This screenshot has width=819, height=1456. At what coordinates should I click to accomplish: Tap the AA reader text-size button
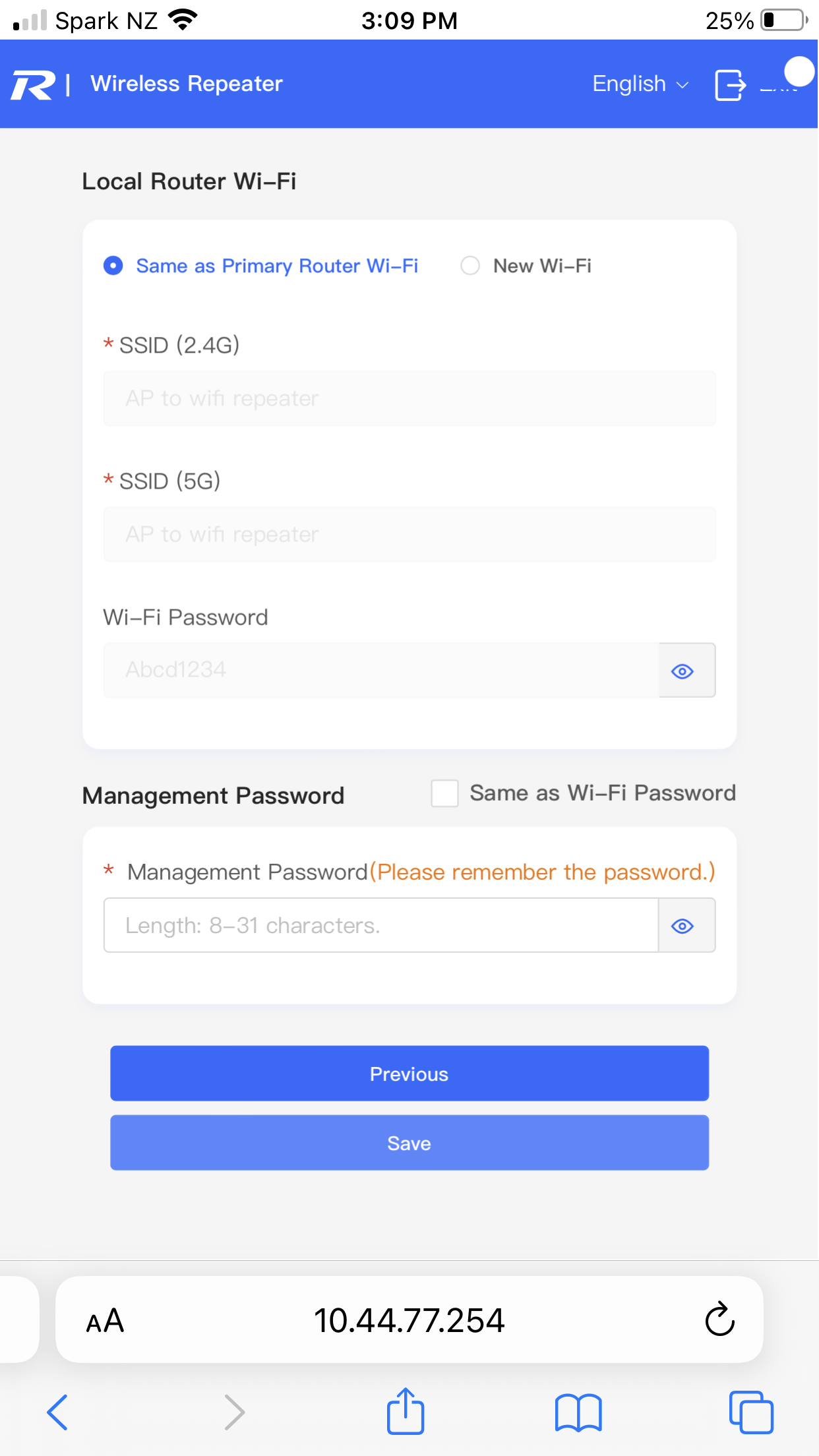tap(106, 1320)
